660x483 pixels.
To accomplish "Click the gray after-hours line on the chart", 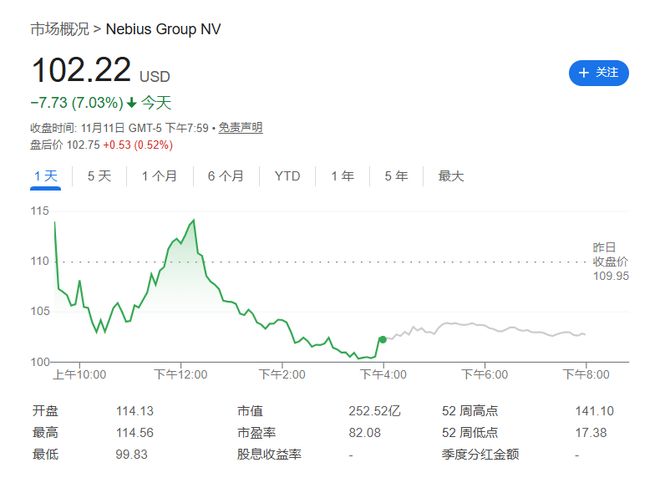I will click(470, 325).
